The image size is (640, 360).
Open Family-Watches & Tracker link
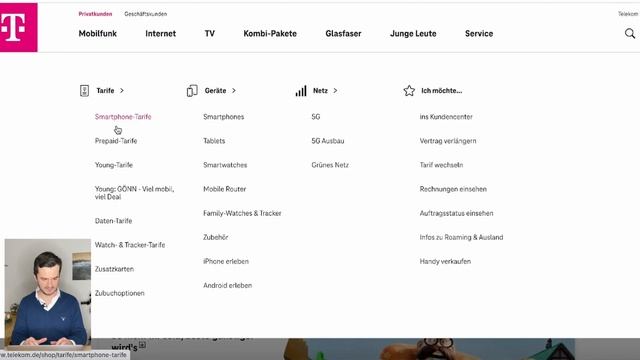(242, 213)
